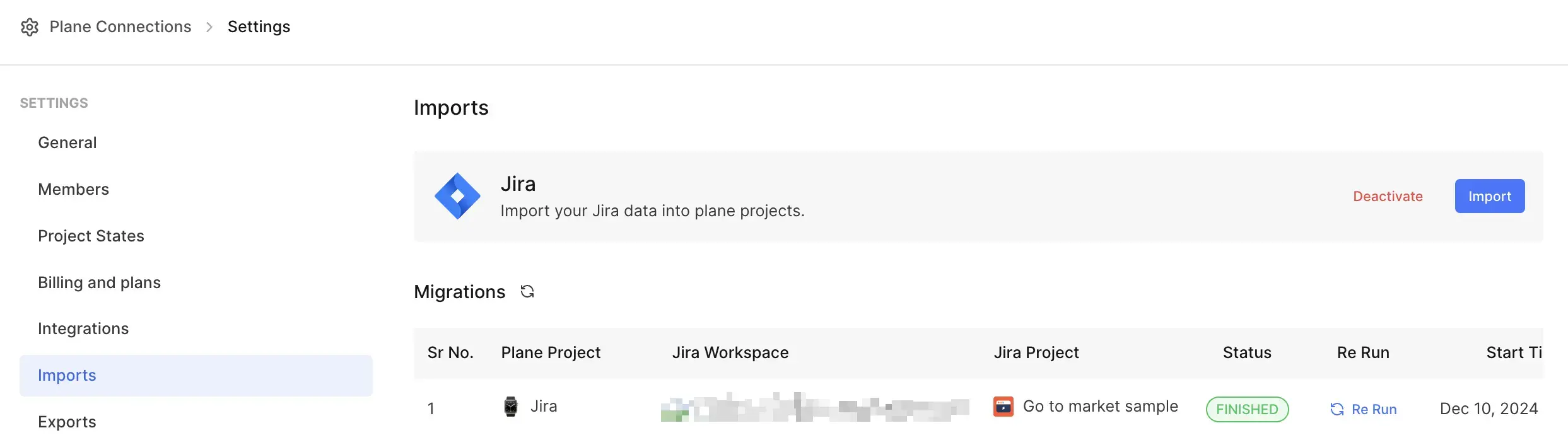This screenshot has width=1568, height=440.
Task: Click the settings gear icon in breadcrumb
Action: (x=30, y=27)
